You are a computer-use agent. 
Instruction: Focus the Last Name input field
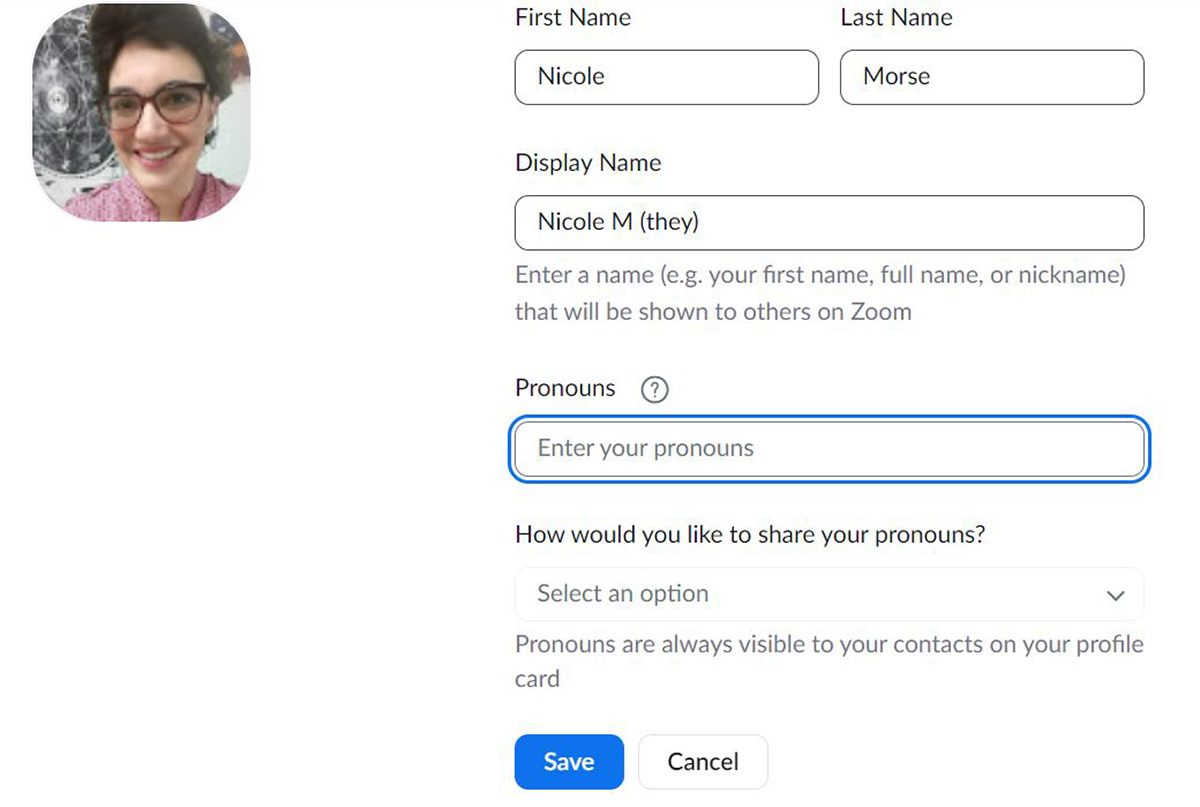[991, 77]
